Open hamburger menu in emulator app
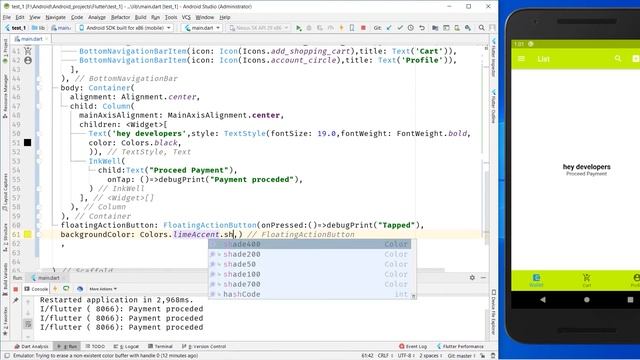640x360 pixels. point(521,59)
